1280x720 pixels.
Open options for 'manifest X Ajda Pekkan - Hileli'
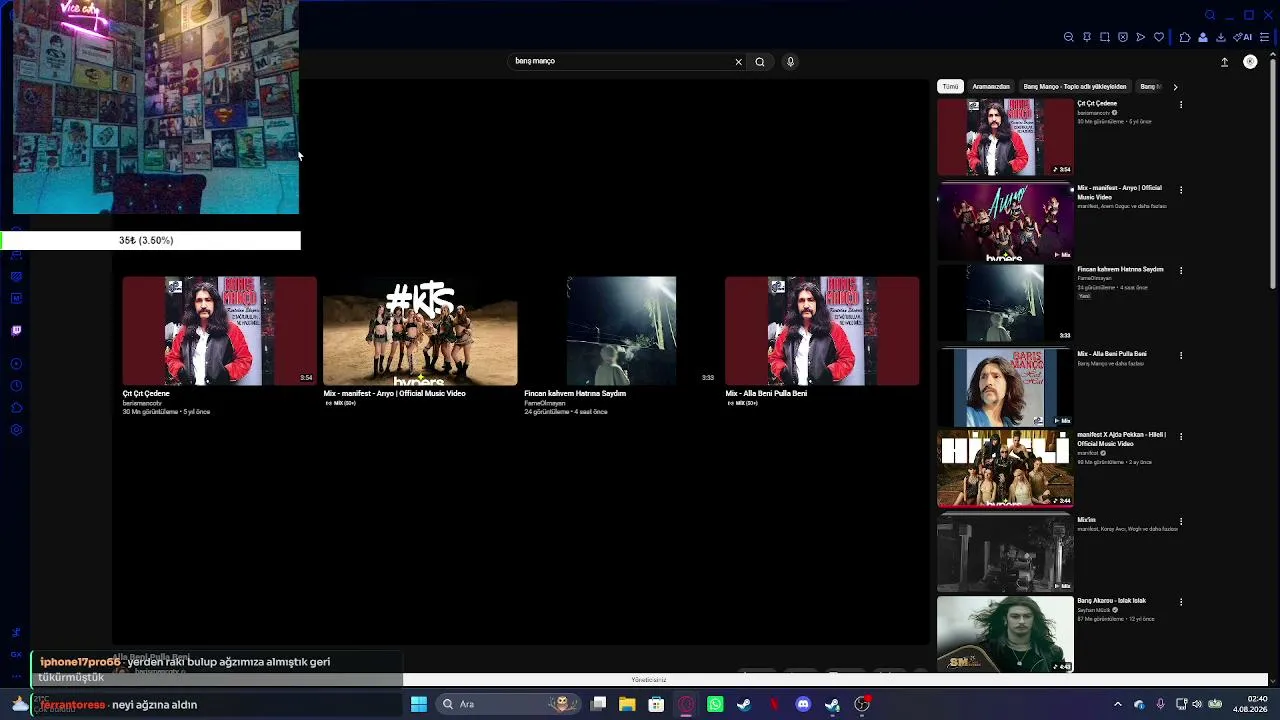click(1181, 436)
